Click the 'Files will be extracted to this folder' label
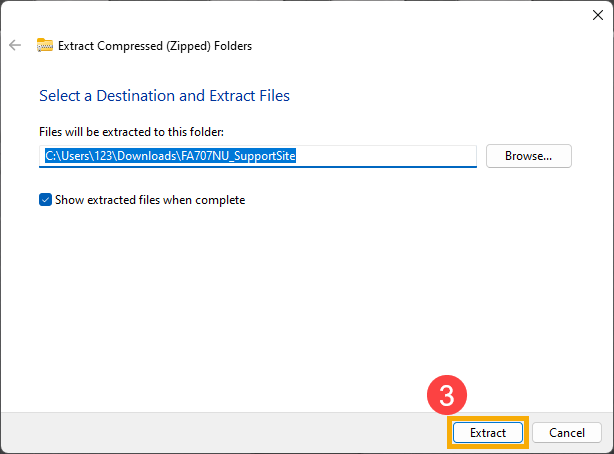Viewport: 614px width, 454px height. [x=131, y=132]
